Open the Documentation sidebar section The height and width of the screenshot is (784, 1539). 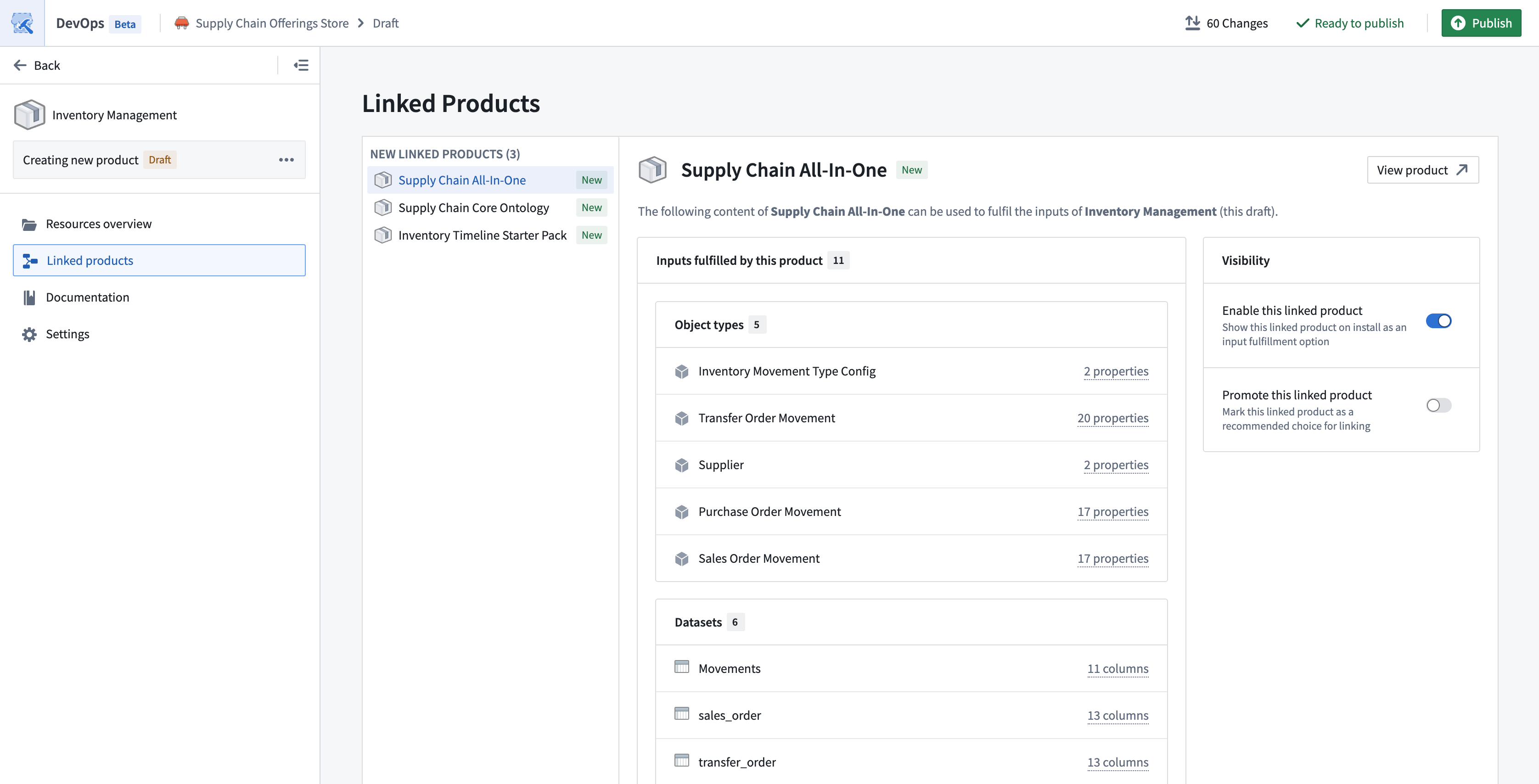tap(87, 297)
